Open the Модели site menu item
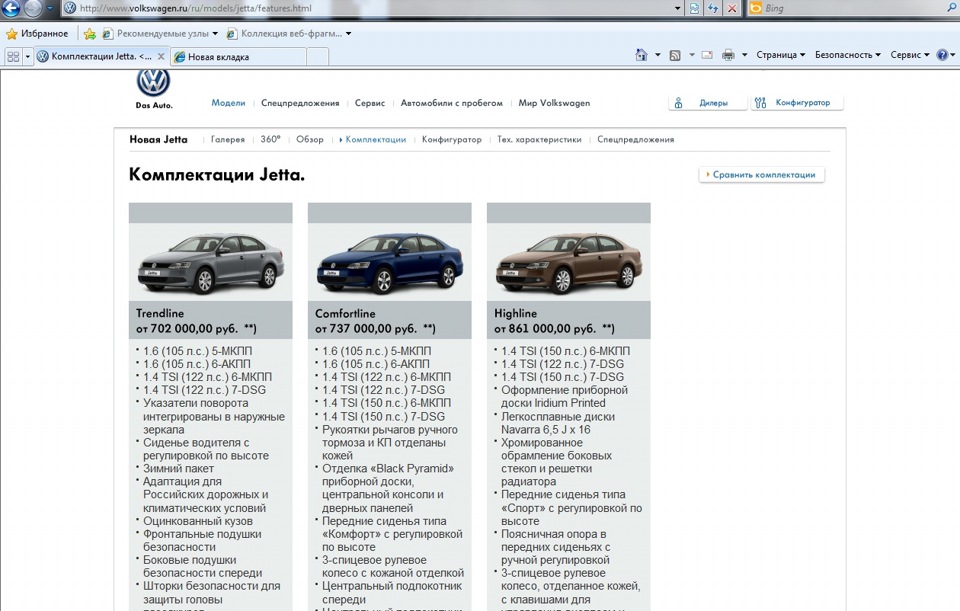 click(x=228, y=103)
